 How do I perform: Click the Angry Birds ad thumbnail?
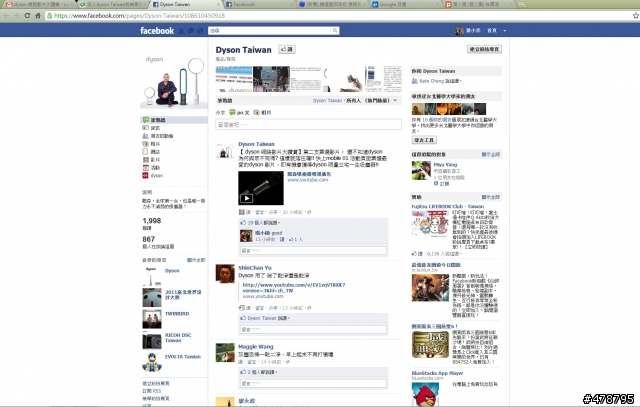425,394
